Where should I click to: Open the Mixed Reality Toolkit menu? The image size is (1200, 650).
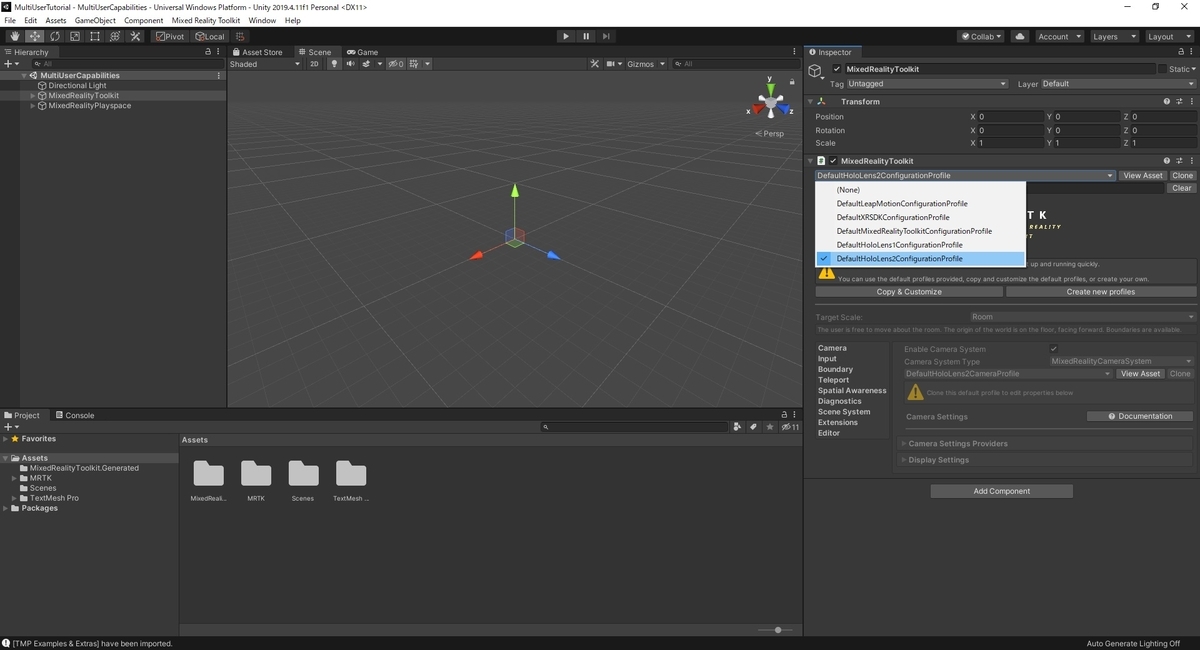[206, 20]
